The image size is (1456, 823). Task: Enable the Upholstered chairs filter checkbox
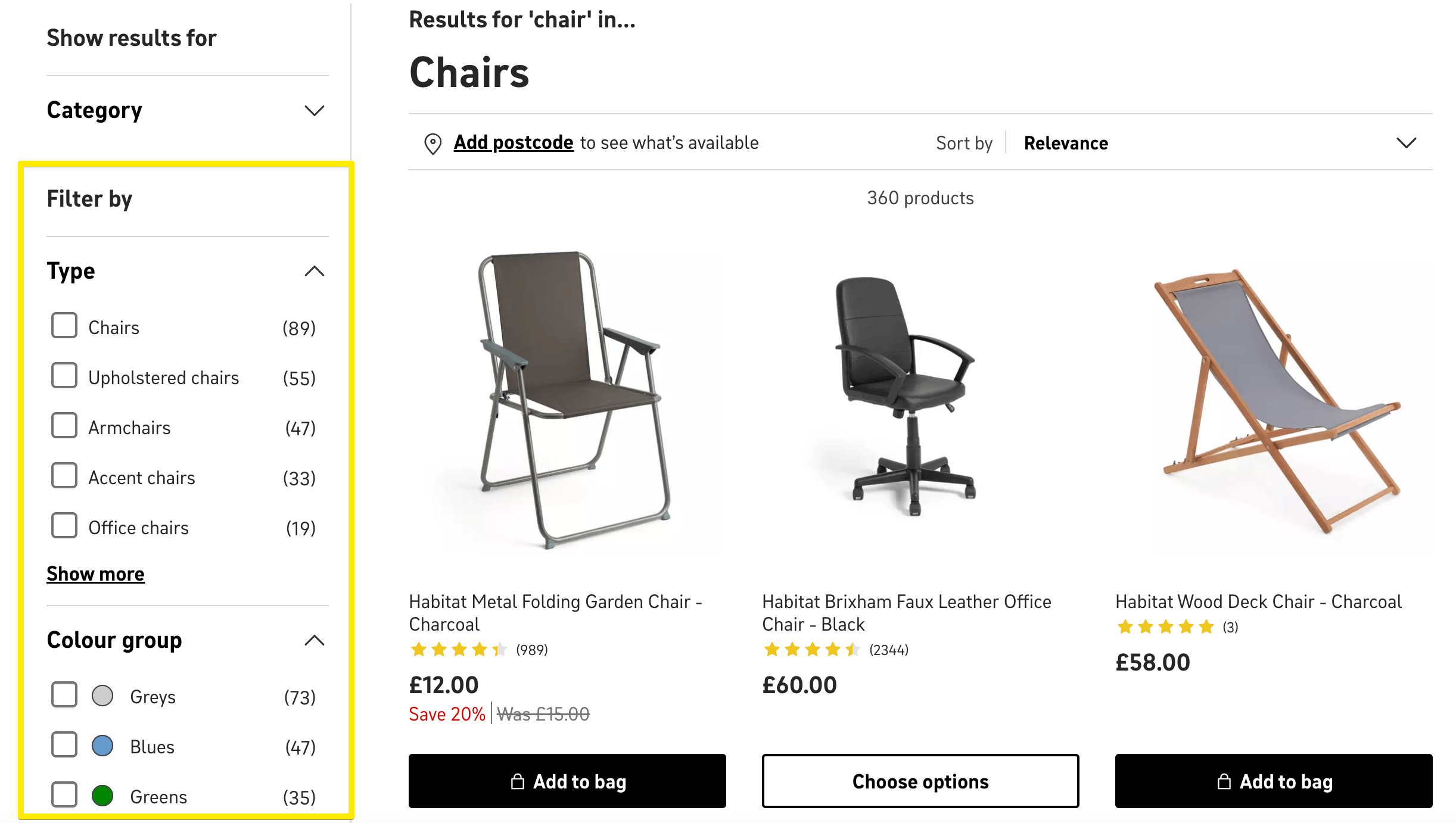[64, 376]
